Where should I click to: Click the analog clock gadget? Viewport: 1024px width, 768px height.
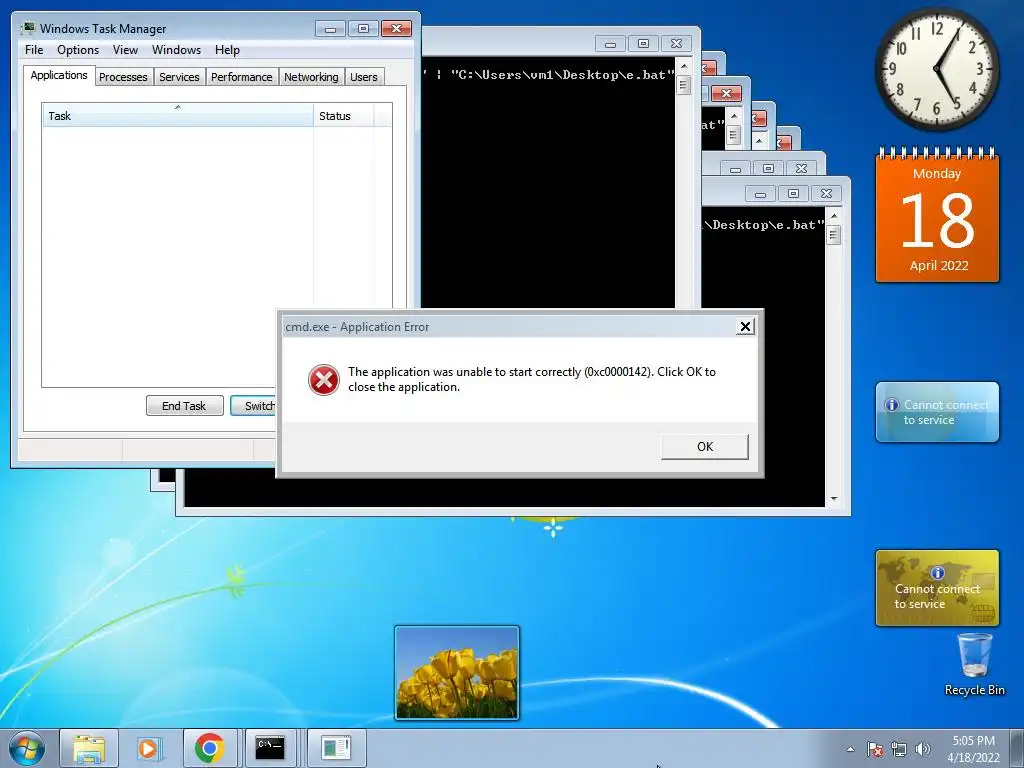(x=936, y=69)
